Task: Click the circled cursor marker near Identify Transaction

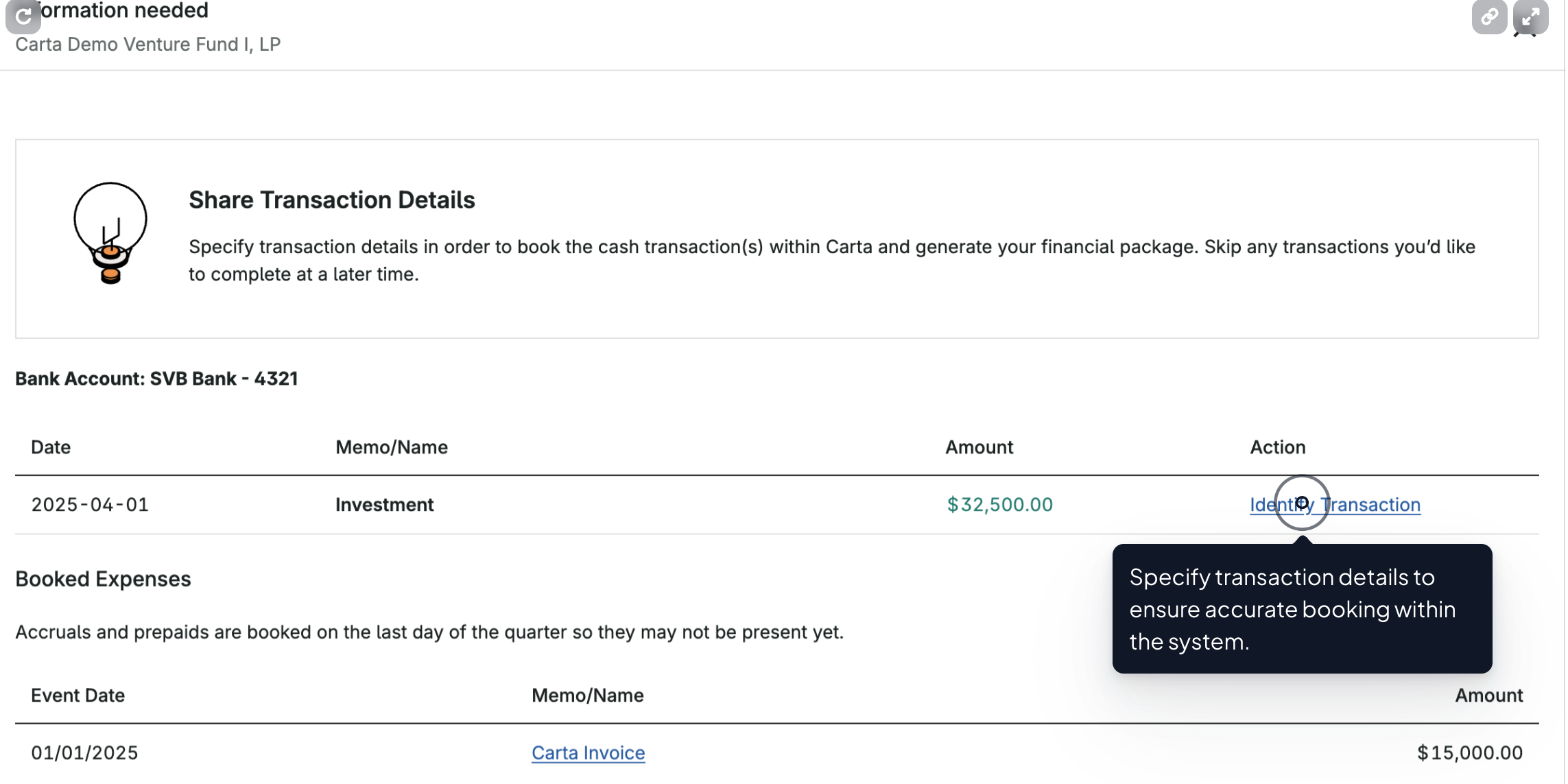Action: [1301, 504]
